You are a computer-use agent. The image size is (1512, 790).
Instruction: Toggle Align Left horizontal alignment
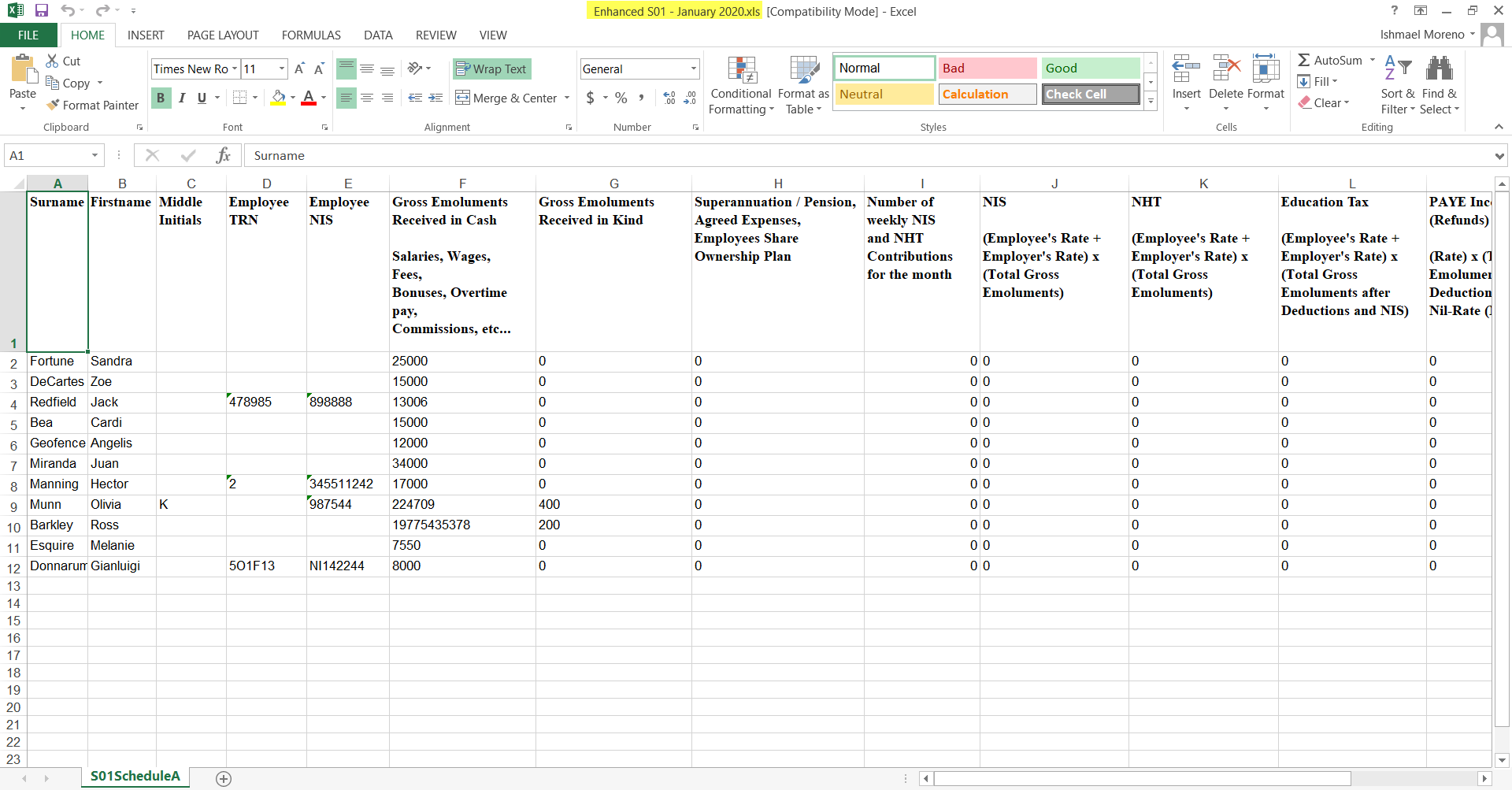346,98
